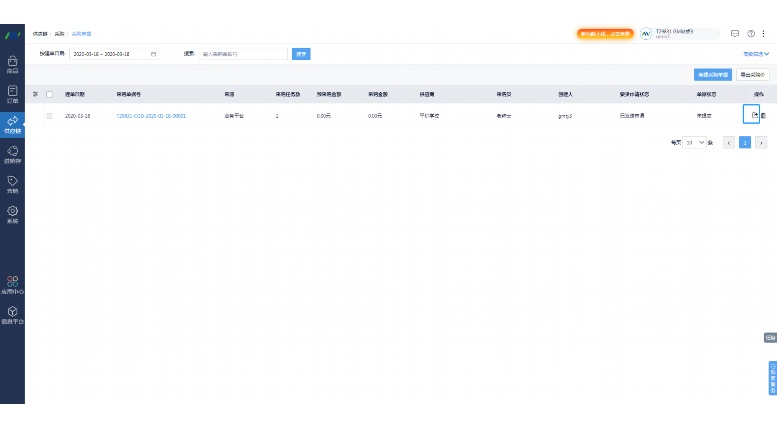The width and height of the screenshot is (777, 428).
Task: Click the order date column header
Action: point(75,94)
